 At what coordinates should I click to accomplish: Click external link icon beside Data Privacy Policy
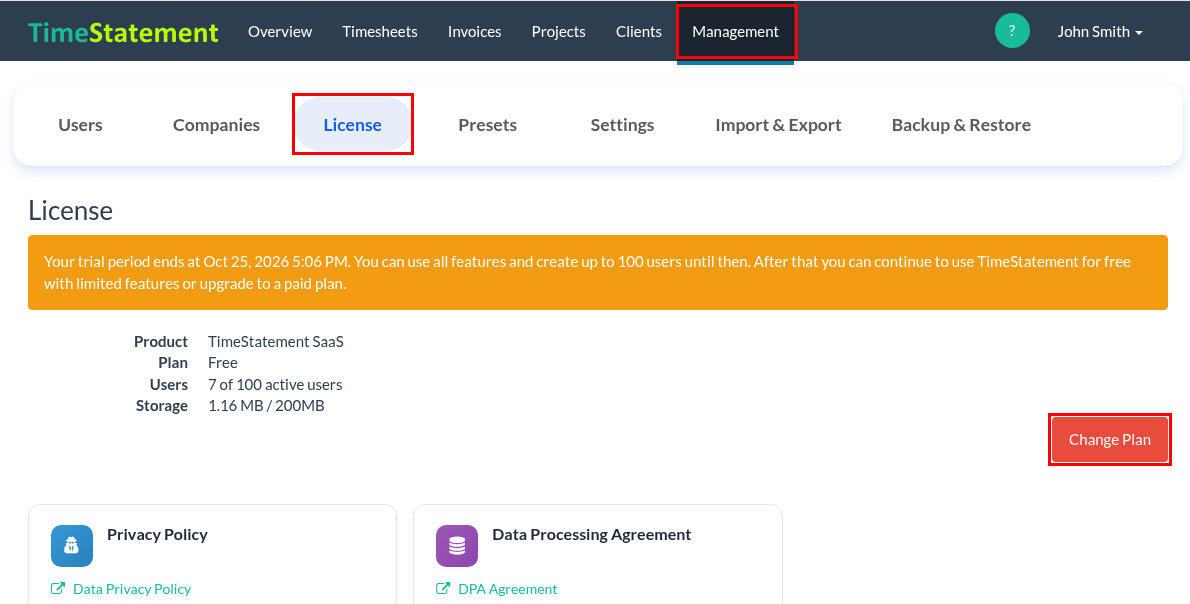point(58,589)
